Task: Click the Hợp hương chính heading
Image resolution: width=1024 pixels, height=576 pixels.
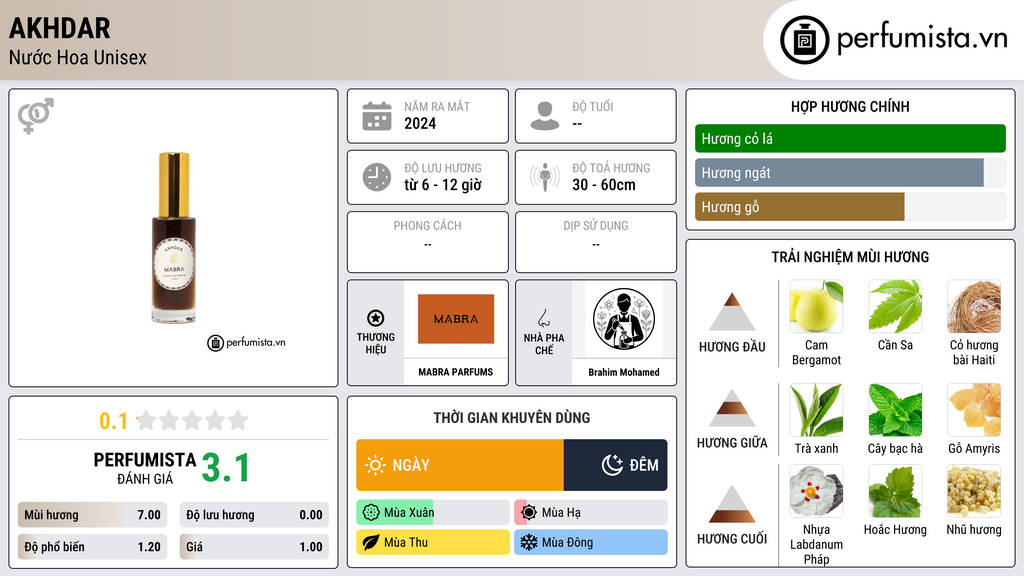Action: click(x=850, y=106)
